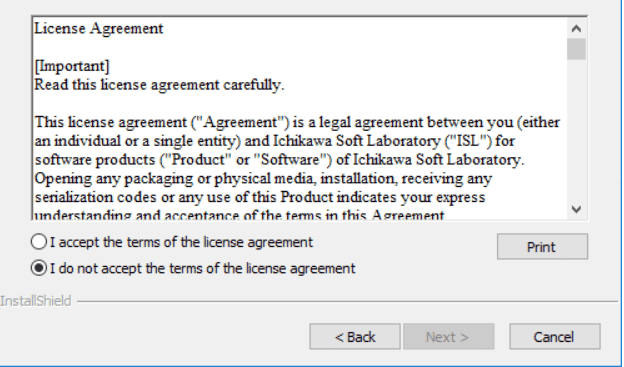The height and width of the screenshot is (367, 624).
Task: Click the license text scroll-up arrow
Action: 576,28
